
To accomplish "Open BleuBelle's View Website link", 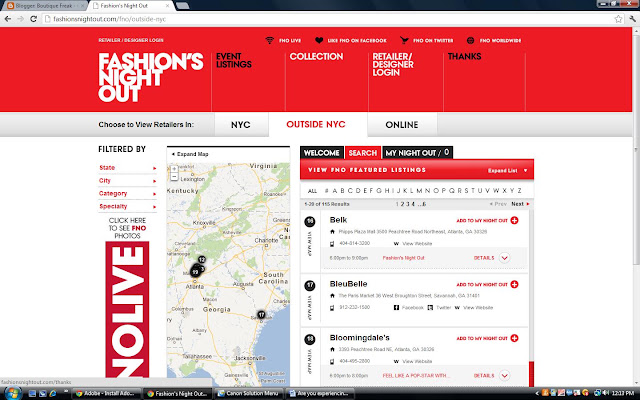I will [478, 307].
